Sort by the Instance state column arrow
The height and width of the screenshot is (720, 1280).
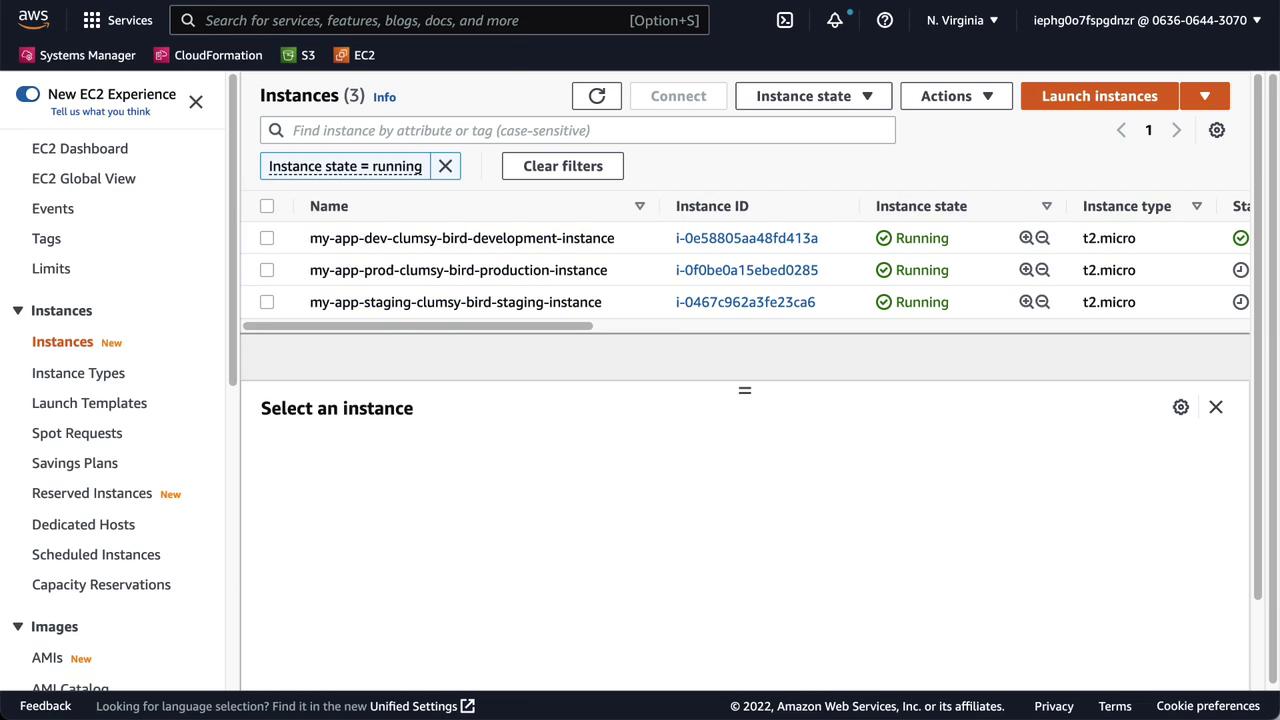(x=1047, y=206)
